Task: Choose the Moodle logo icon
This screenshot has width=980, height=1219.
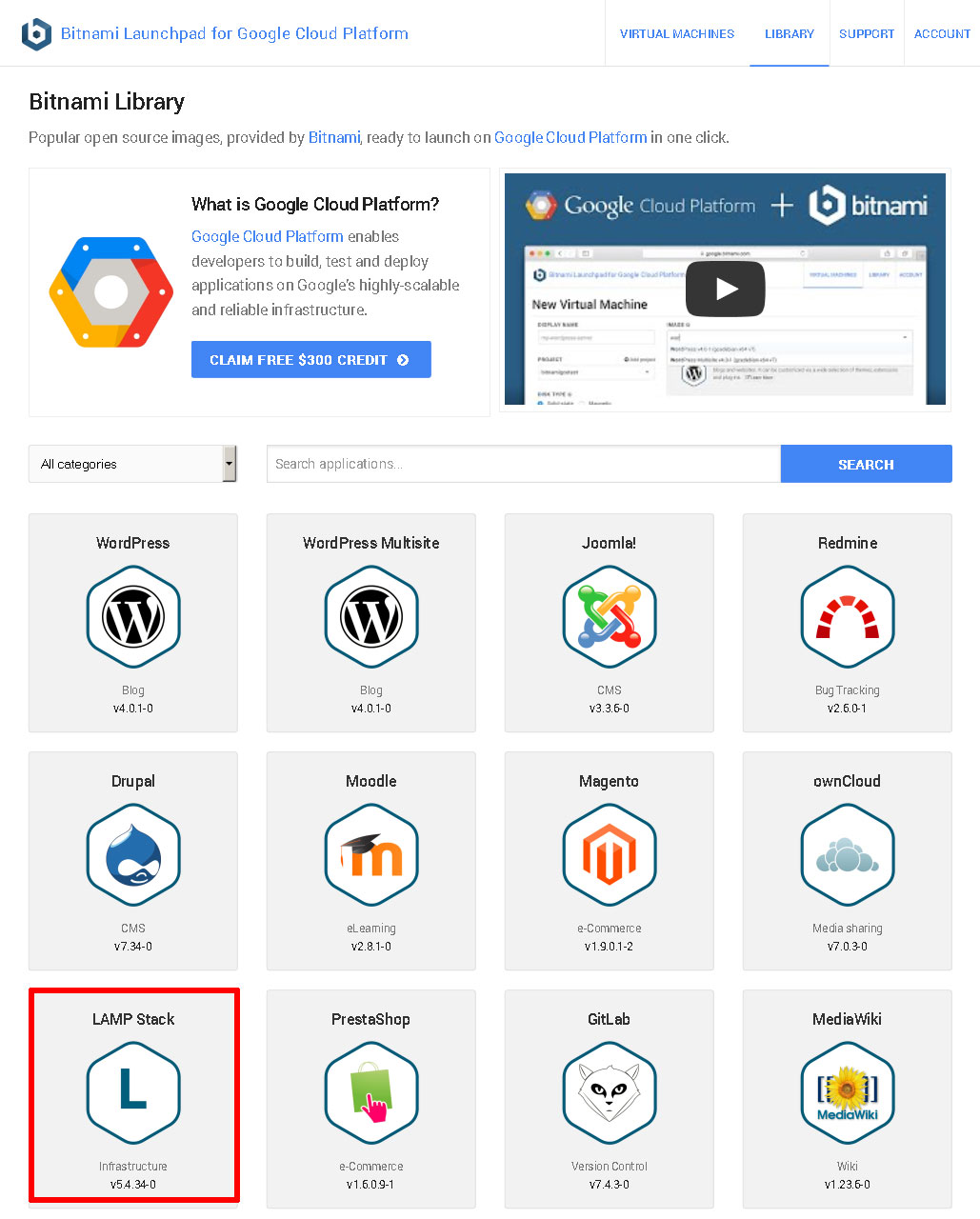Action: 371,855
